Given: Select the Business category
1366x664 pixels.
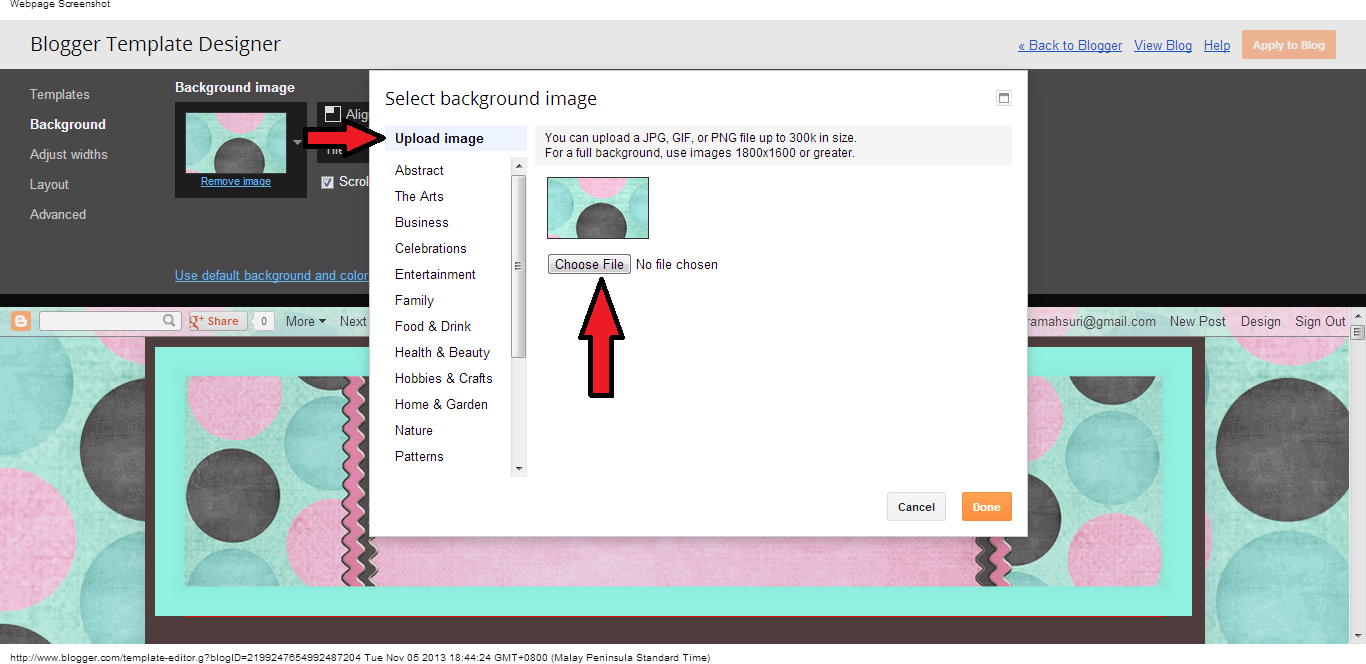Looking at the screenshot, I should [x=422, y=222].
